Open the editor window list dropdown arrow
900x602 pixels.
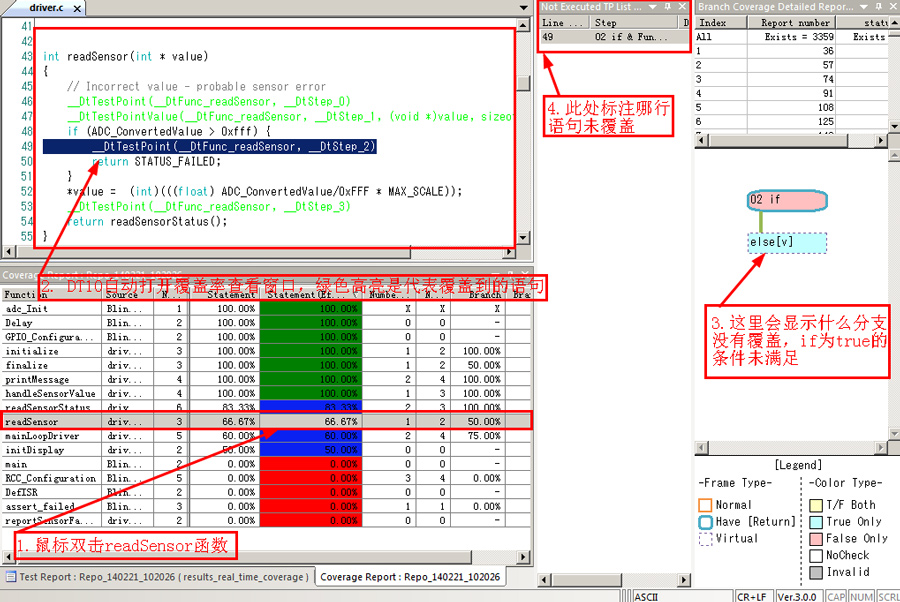tap(523, 8)
